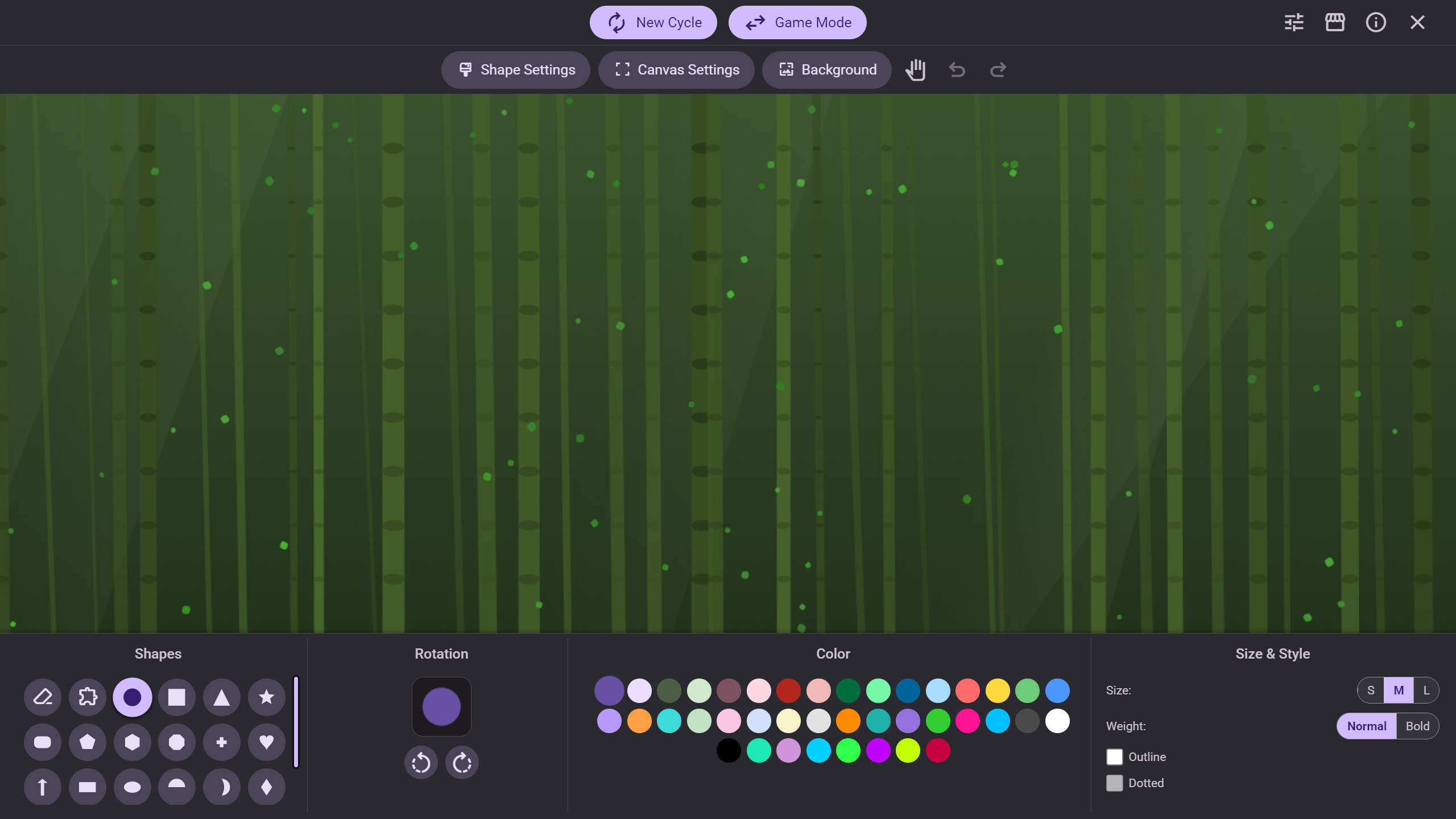Screen dimensions: 1456x819
Task: Open the settings sliders panel
Action: pyautogui.click(x=1294, y=22)
